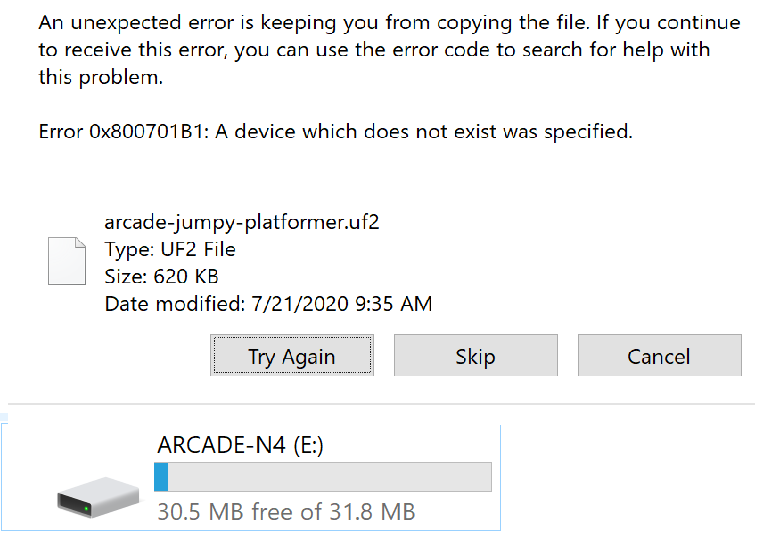This screenshot has width=781, height=538.
Task: Click the Type: UF2 File line
Action: pyautogui.click(x=169, y=250)
